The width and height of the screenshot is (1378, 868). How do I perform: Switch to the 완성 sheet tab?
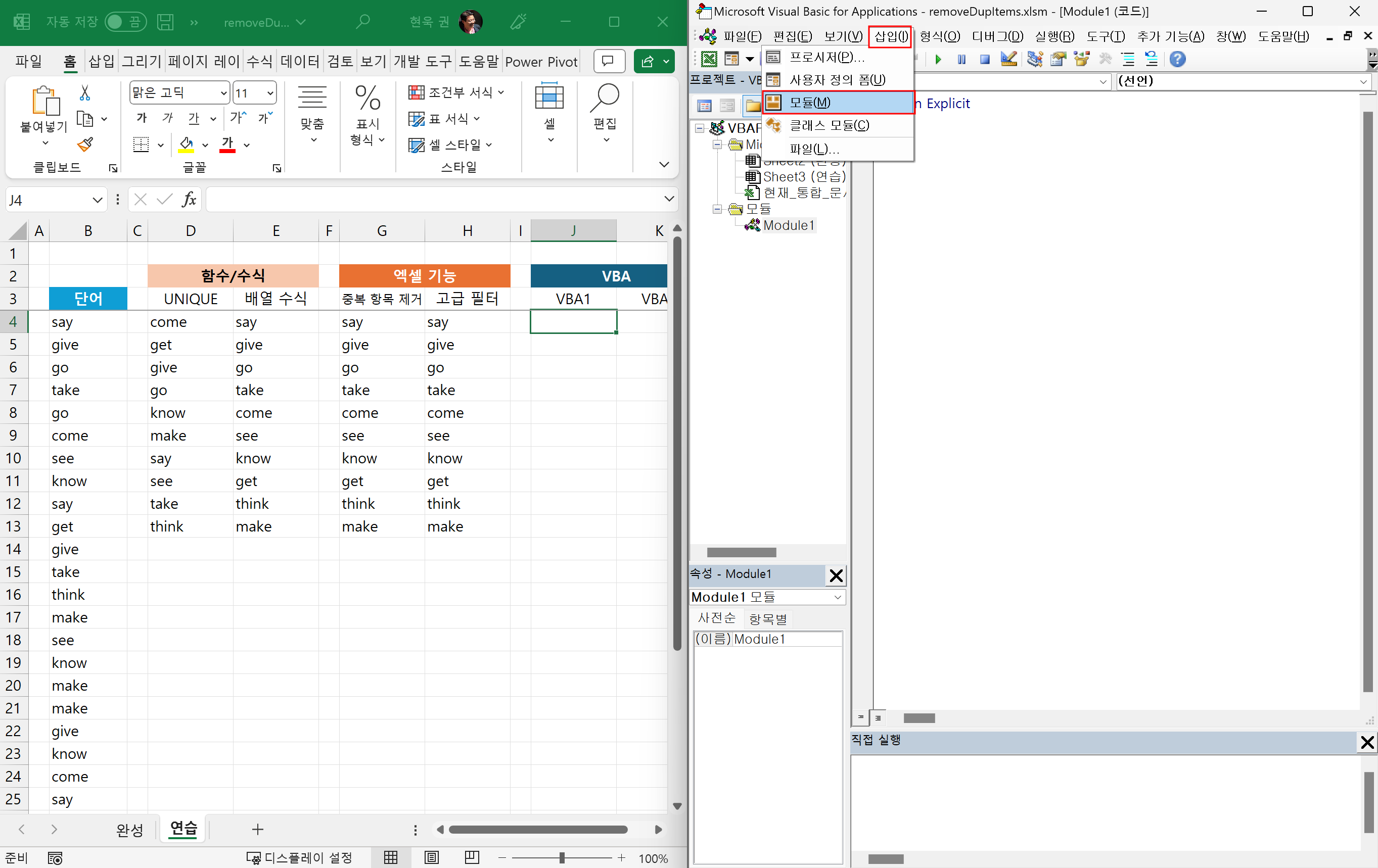coord(129,829)
